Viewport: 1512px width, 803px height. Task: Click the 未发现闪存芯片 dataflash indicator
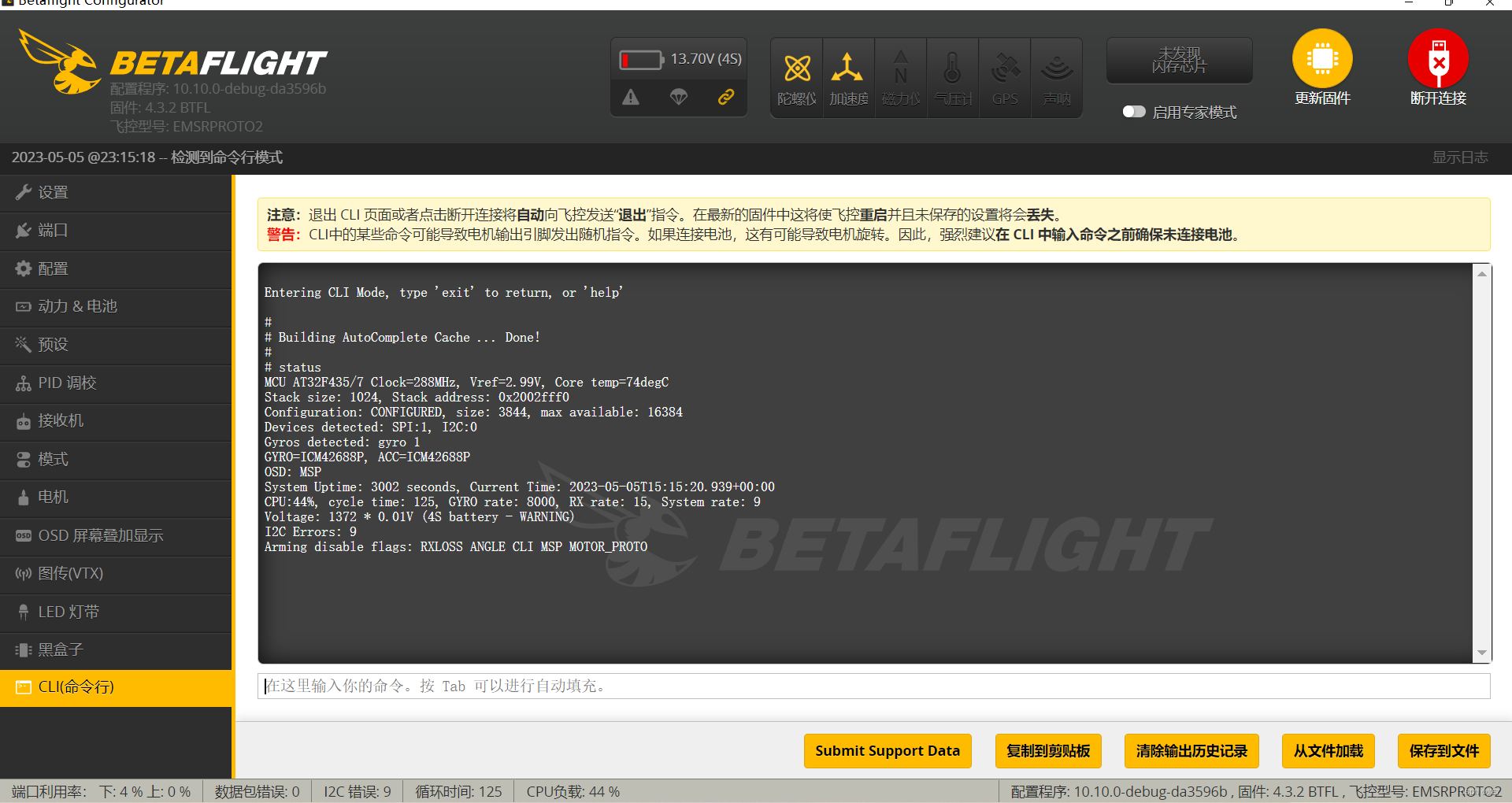pyautogui.click(x=1179, y=60)
